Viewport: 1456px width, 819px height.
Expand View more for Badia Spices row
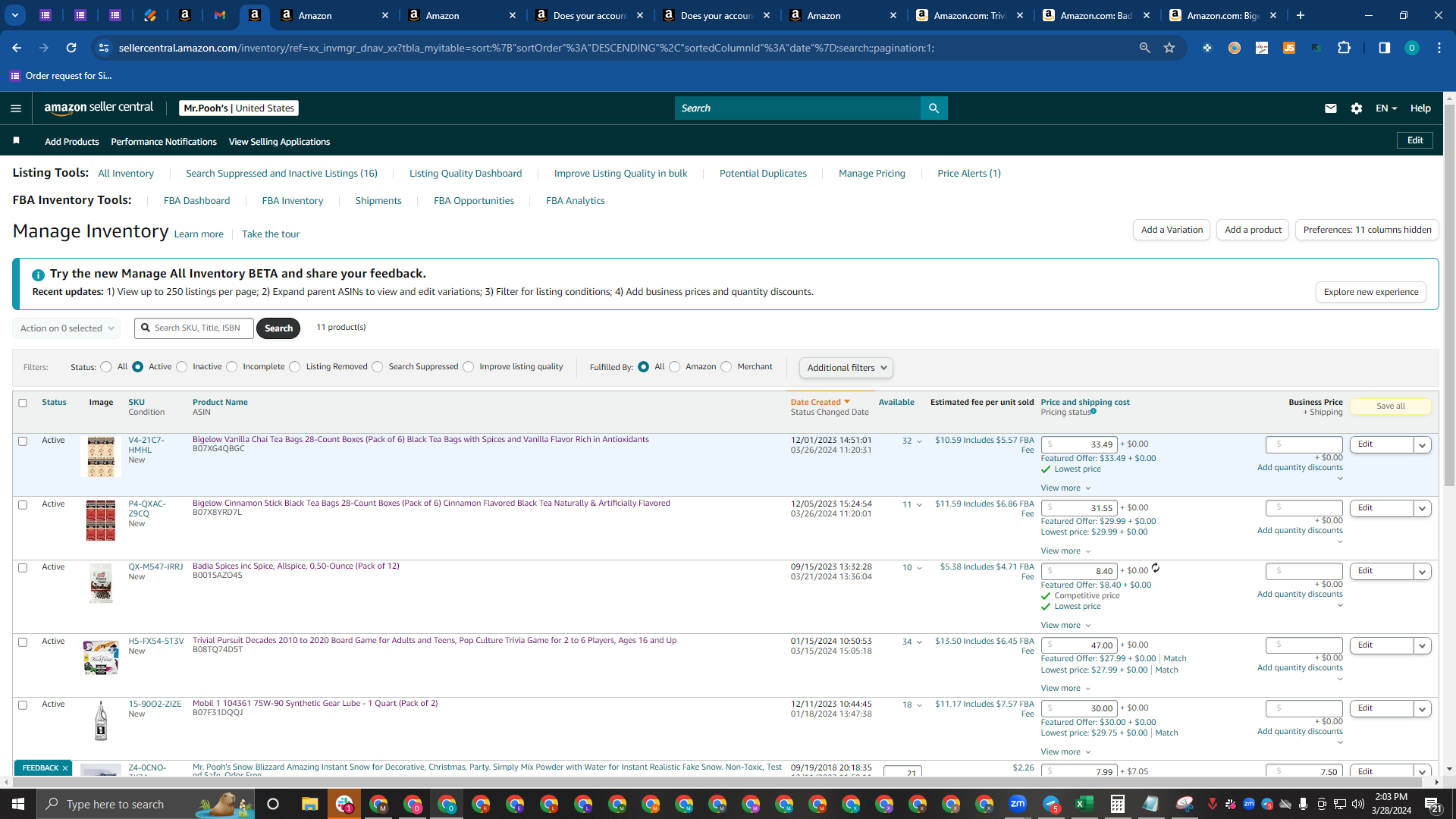(1065, 626)
